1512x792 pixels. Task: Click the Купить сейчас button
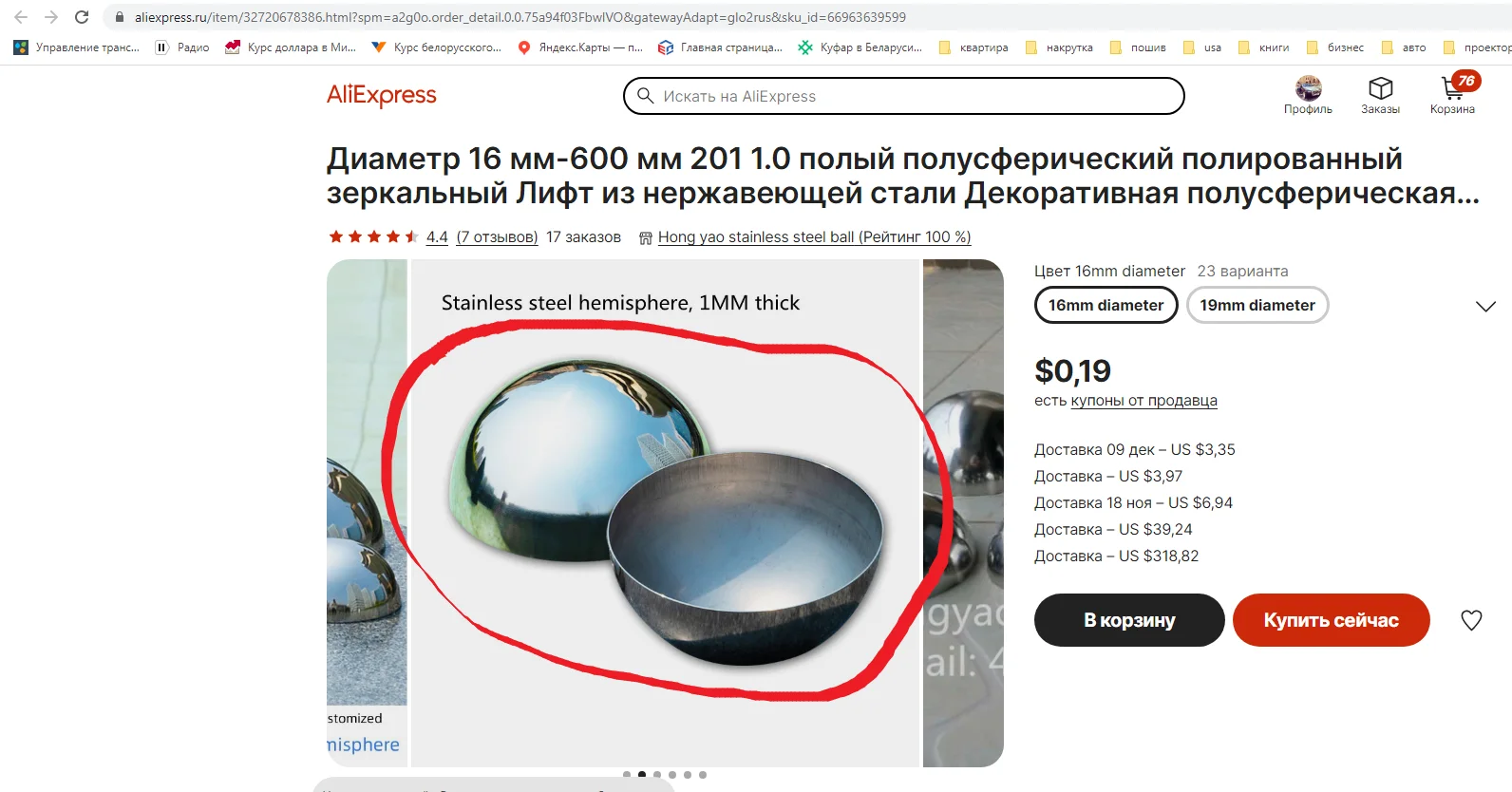click(1331, 620)
